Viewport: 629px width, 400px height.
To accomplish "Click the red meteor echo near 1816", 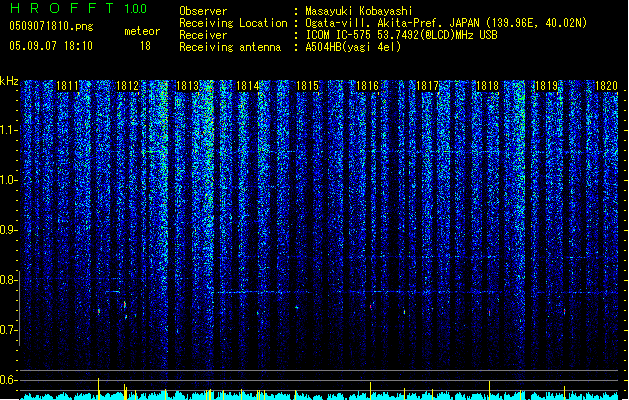I will [371, 307].
